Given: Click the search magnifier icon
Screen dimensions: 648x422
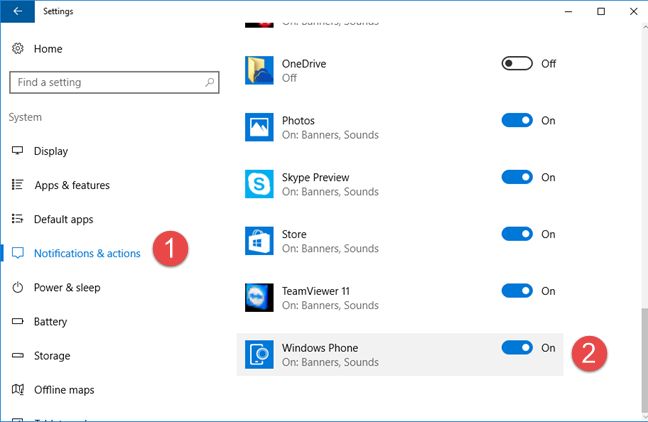Looking at the screenshot, I should click(x=210, y=82).
